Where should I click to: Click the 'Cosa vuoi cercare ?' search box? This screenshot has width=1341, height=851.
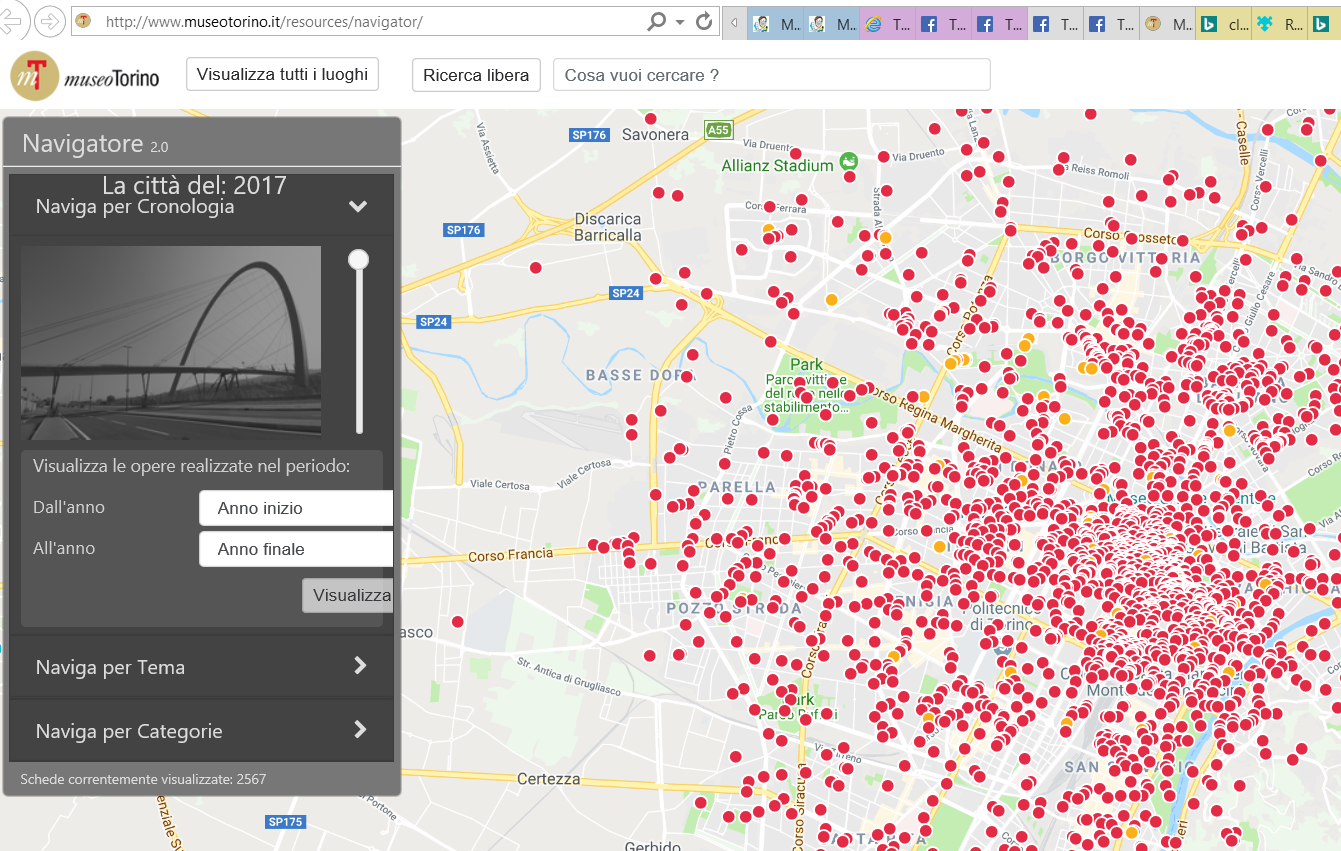click(x=770, y=75)
